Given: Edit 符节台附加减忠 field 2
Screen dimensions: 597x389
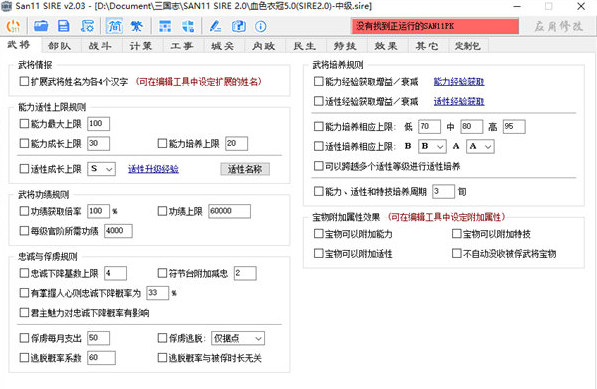Looking at the screenshot, I should [x=245, y=273].
